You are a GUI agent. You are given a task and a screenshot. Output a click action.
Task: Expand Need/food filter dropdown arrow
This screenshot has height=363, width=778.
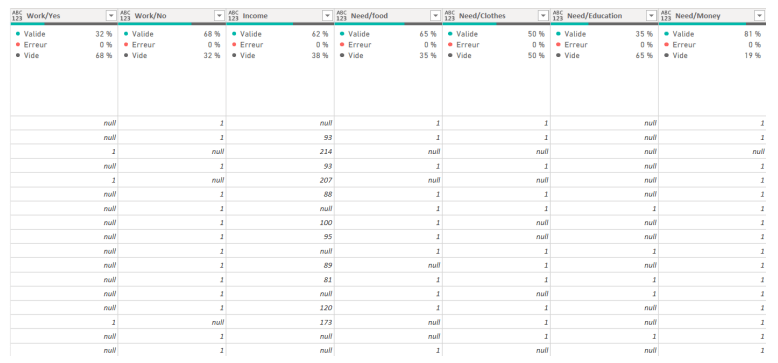click(436, 16)
